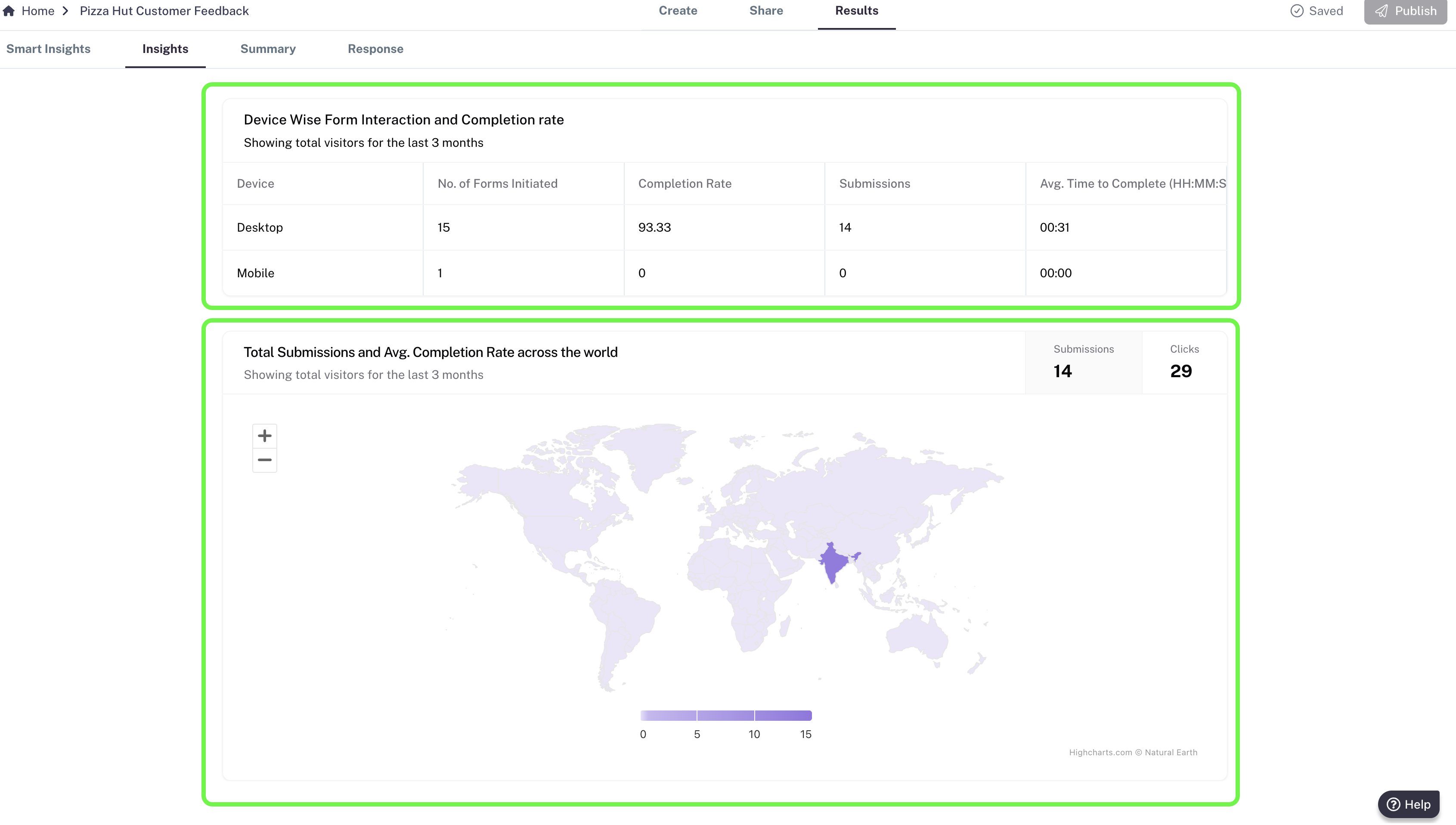Click Pizza Hut Customer Feedback breadcrumb
The height and width of the screenshot is (825, 1456).
[164, 11]
